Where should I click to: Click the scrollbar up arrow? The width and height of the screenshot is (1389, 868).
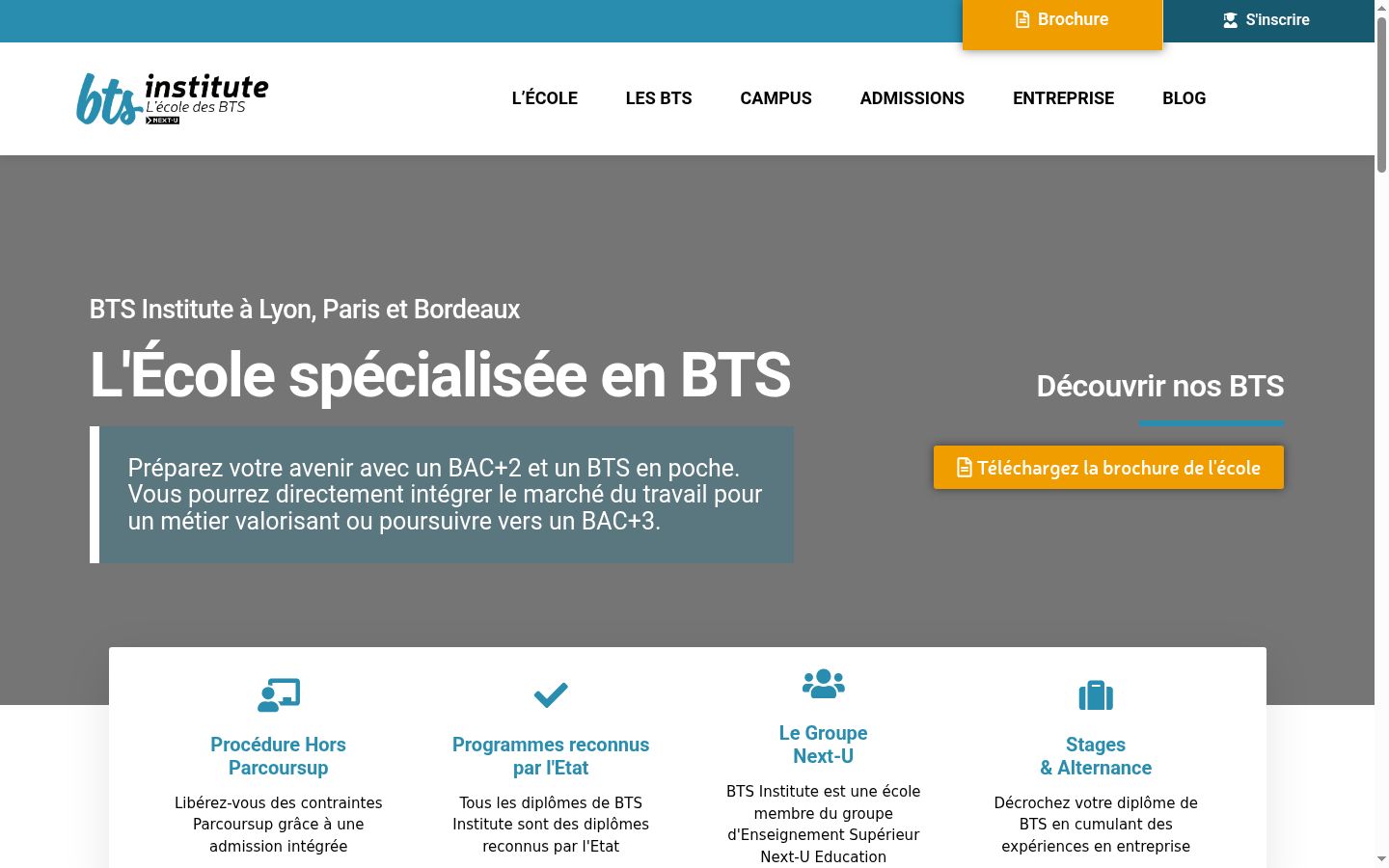tap(1381, 8)
